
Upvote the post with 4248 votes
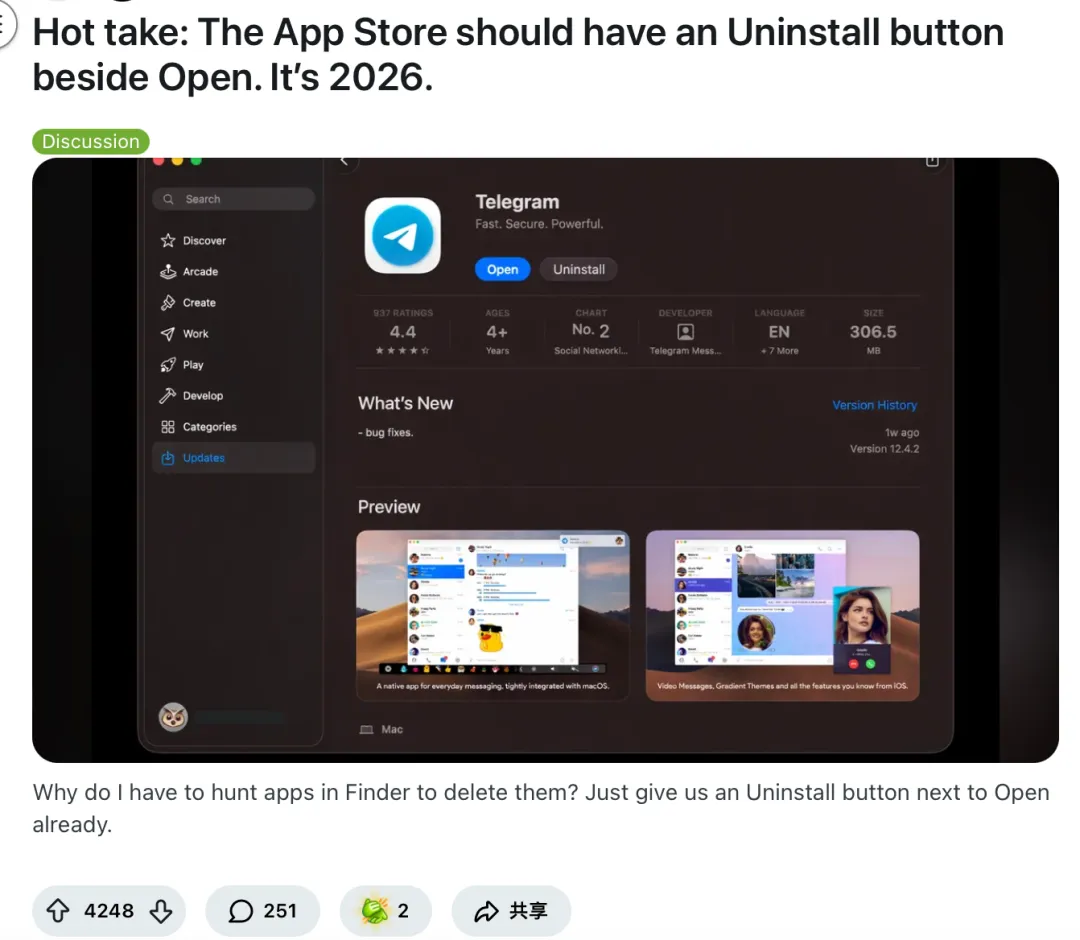click(x=58, y=910)
